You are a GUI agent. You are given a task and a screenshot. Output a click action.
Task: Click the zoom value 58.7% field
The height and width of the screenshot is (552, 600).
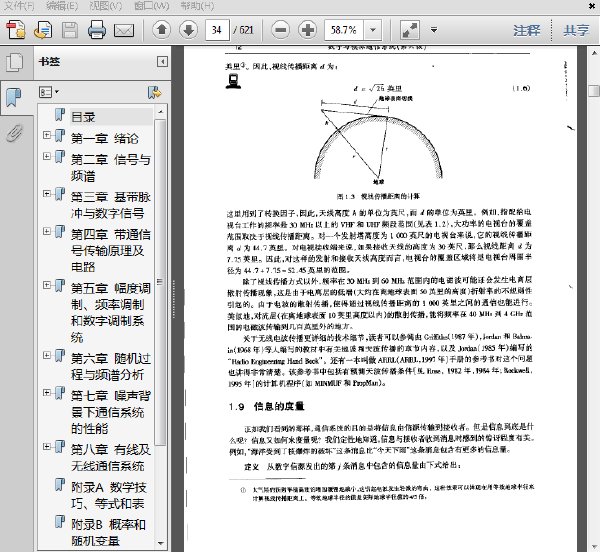[x=344, y=30]
